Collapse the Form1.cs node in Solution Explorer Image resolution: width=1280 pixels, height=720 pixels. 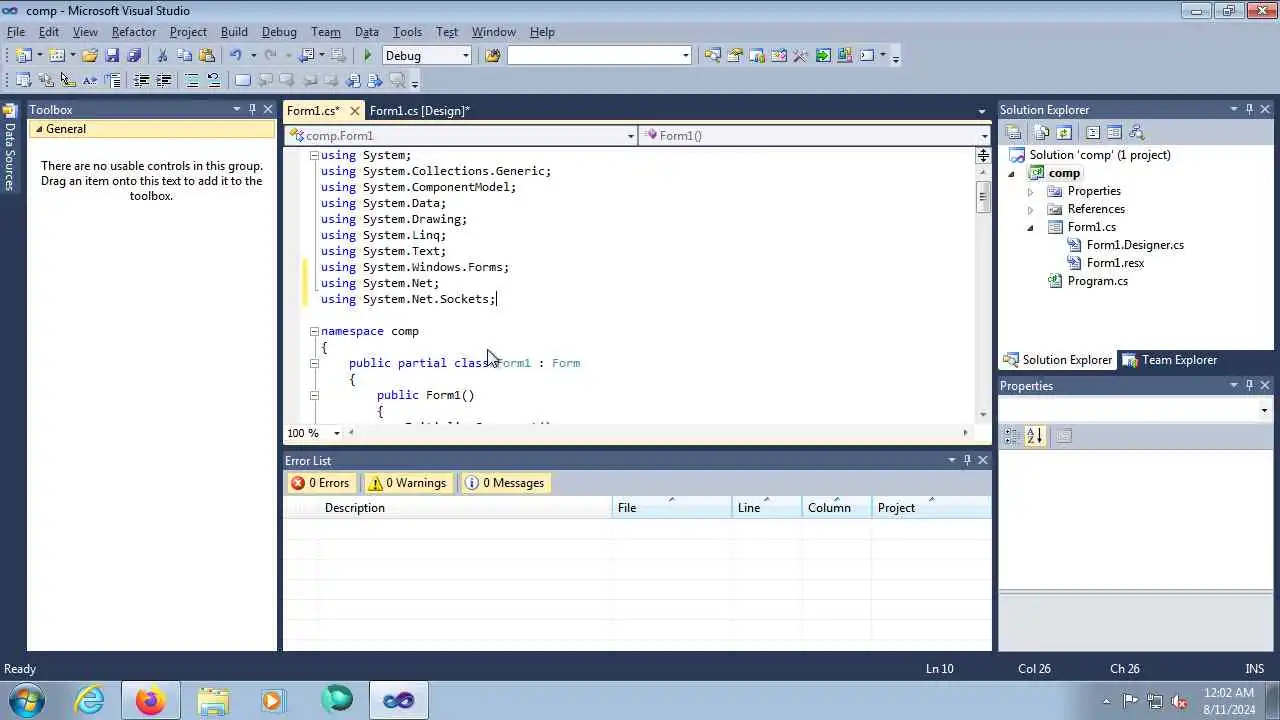(1030, 227)
